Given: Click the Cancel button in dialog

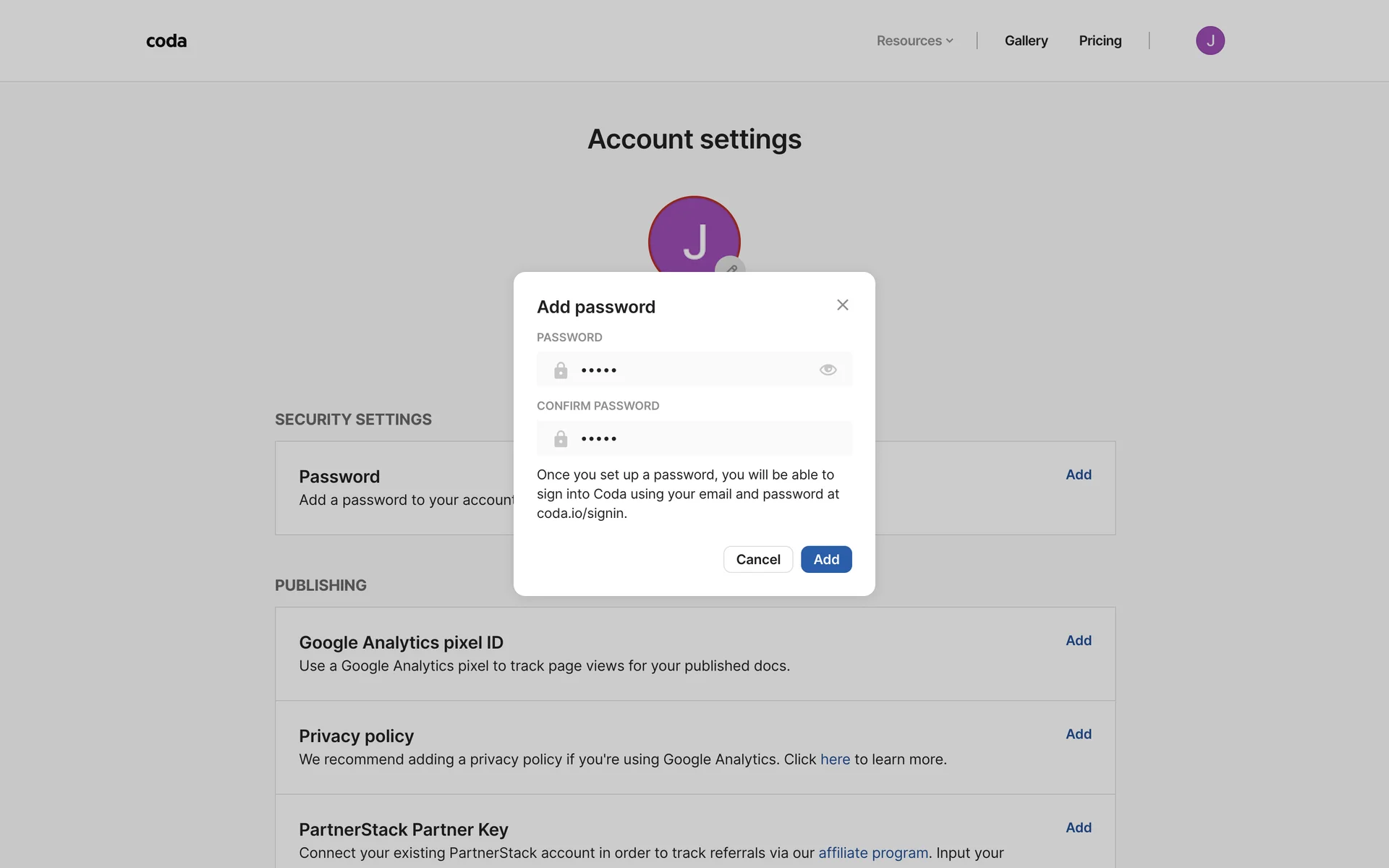Looking at the screenshot, I should pos(757,559).
